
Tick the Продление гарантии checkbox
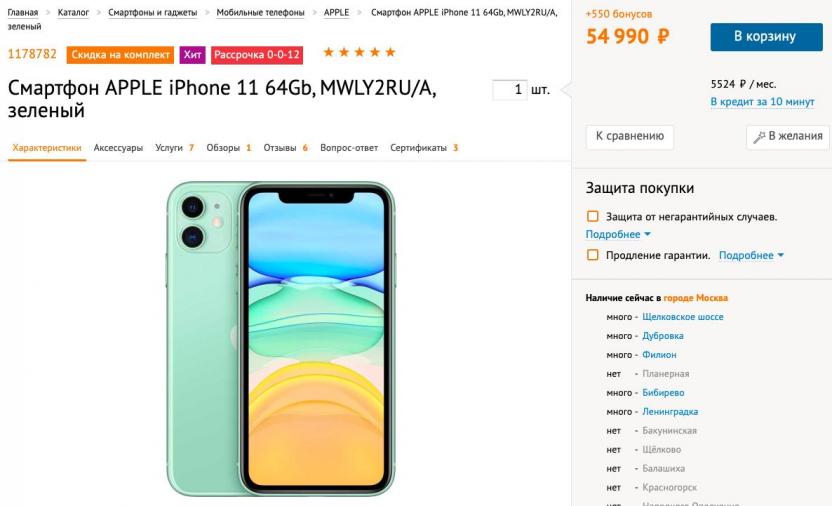point(592,255)
